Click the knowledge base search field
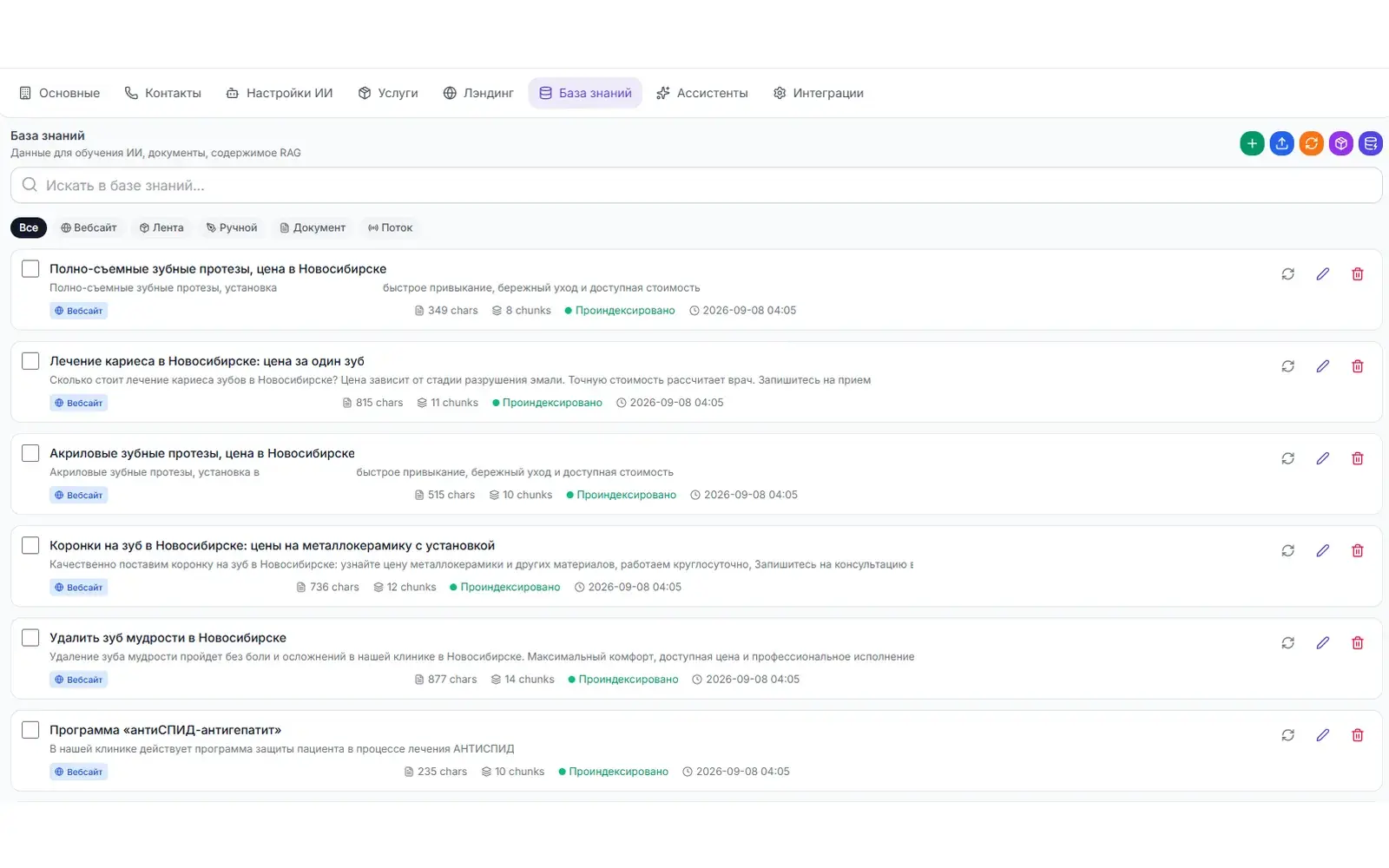Image resolution: width=1389 pixels, height=868 pixels. [696, 185]
